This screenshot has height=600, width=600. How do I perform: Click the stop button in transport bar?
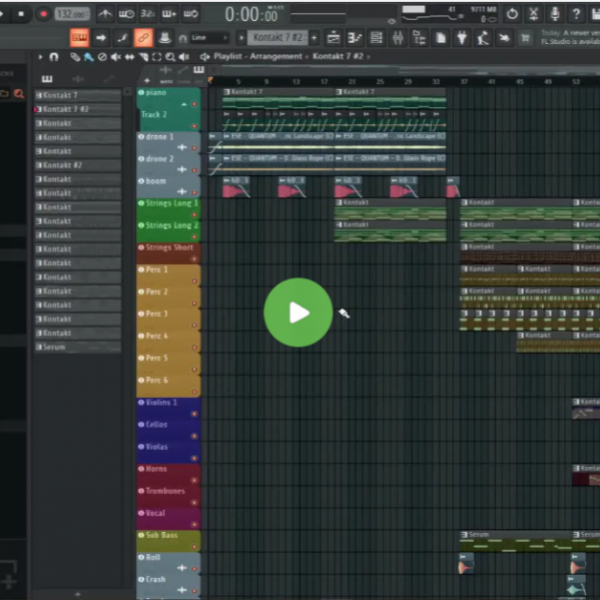coord(21,14)
